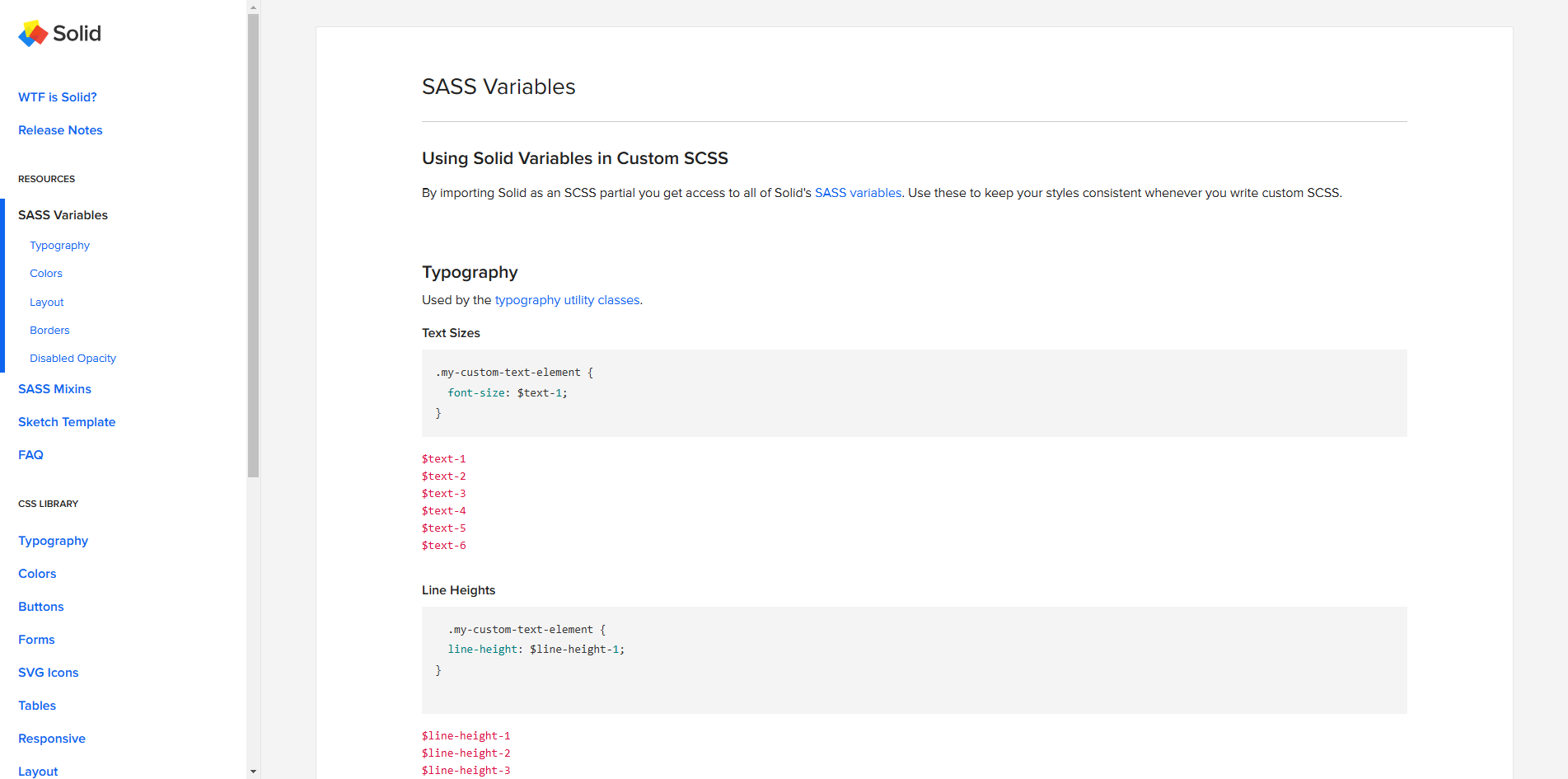
Task: Jump to Colors under SASS Variables
Action: tap(46, 274)
